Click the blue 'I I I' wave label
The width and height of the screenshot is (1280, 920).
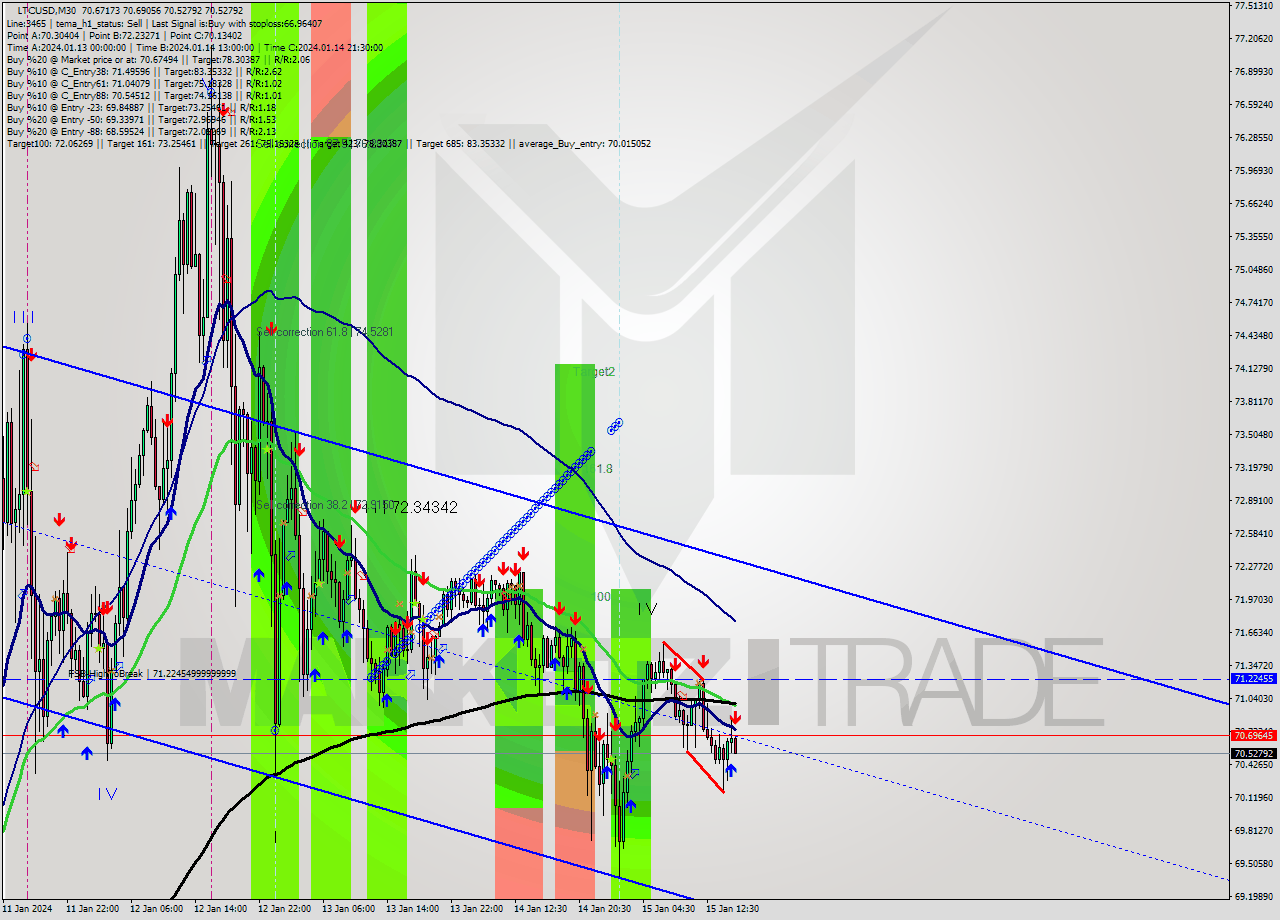click(24, 317)
